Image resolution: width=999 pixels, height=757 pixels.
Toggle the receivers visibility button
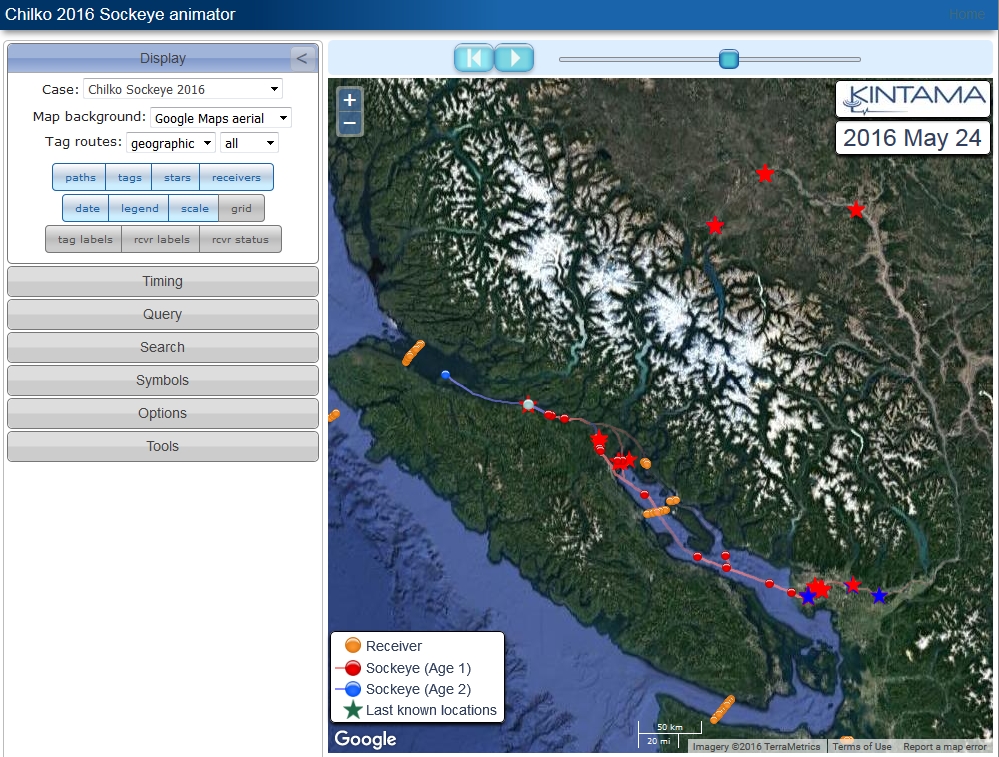click(x=236, y=178)
